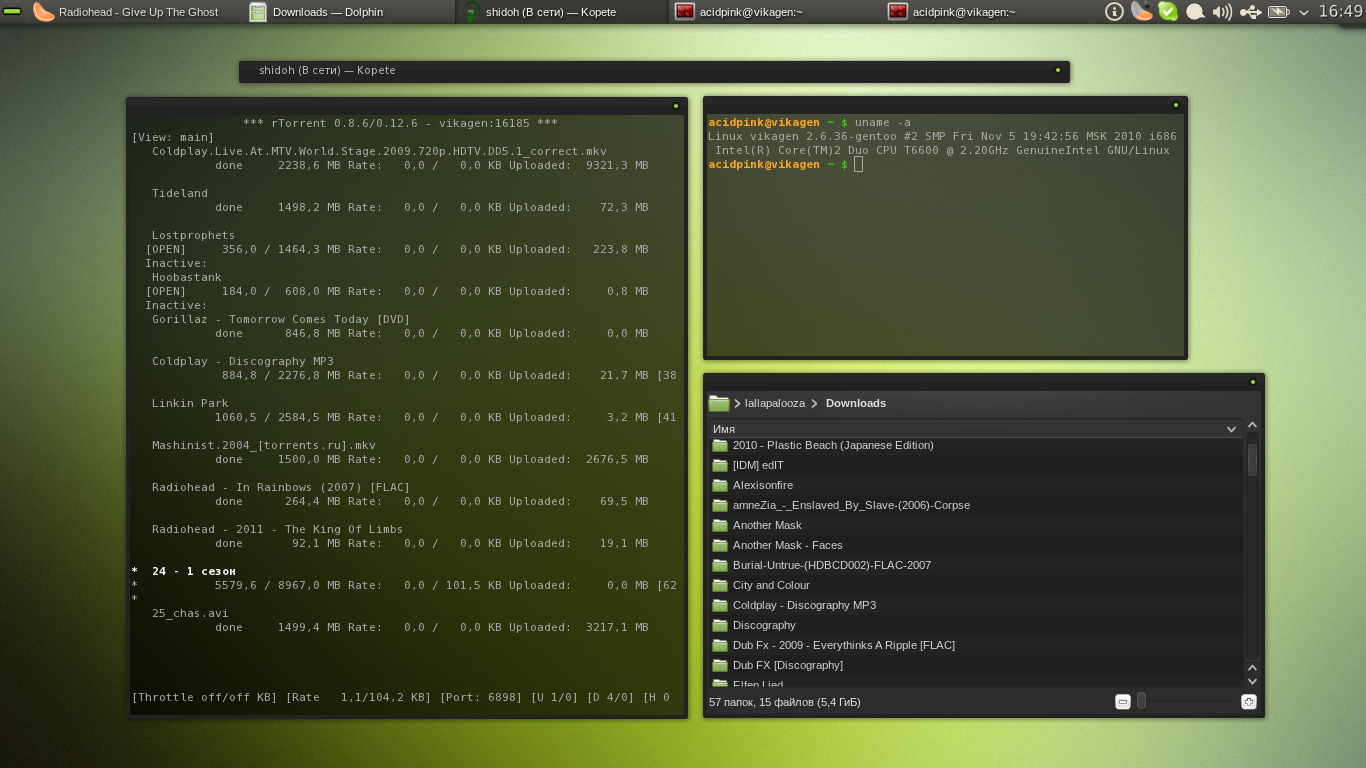Activate the first acidpink@vikagen terminal taskbar entry
The image size is (1366, 768).
click(x=775, y=12)
